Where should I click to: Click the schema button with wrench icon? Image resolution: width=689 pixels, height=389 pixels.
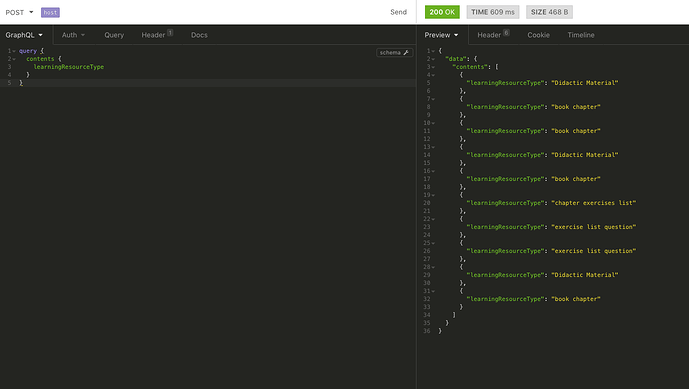(394, 53)
